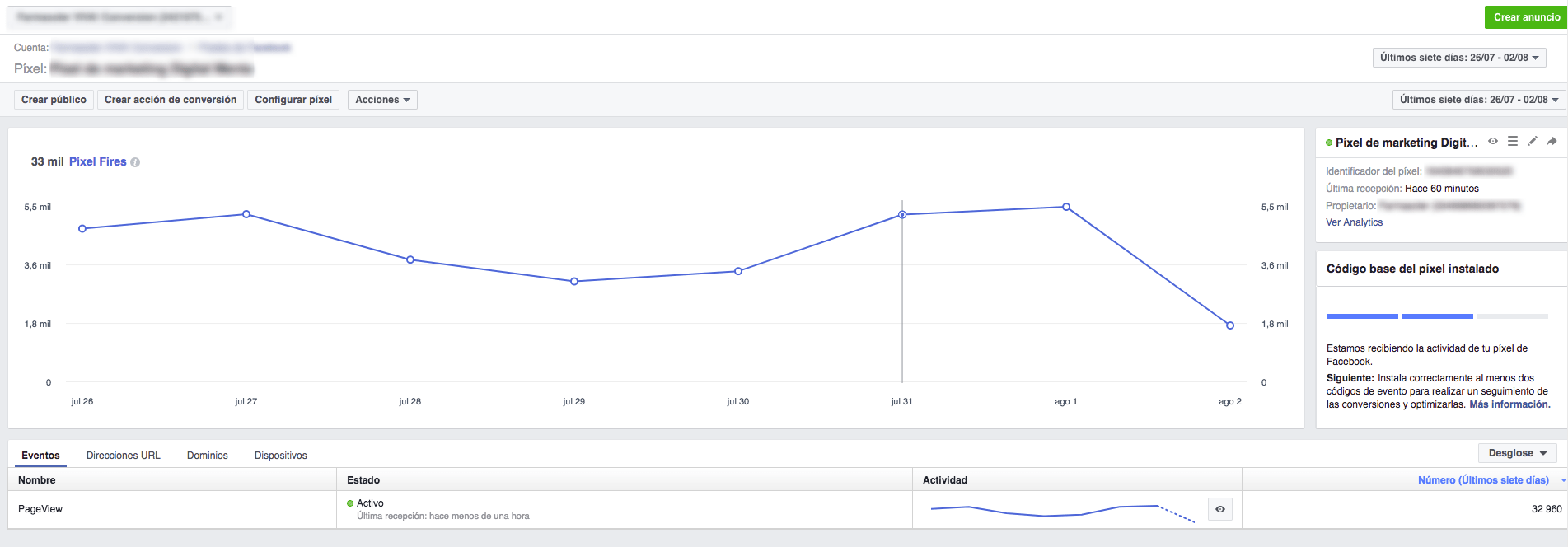Click the info icon beside Pixel Fires
Screen dimensions: 1568x547
click(x=135, y=162)
